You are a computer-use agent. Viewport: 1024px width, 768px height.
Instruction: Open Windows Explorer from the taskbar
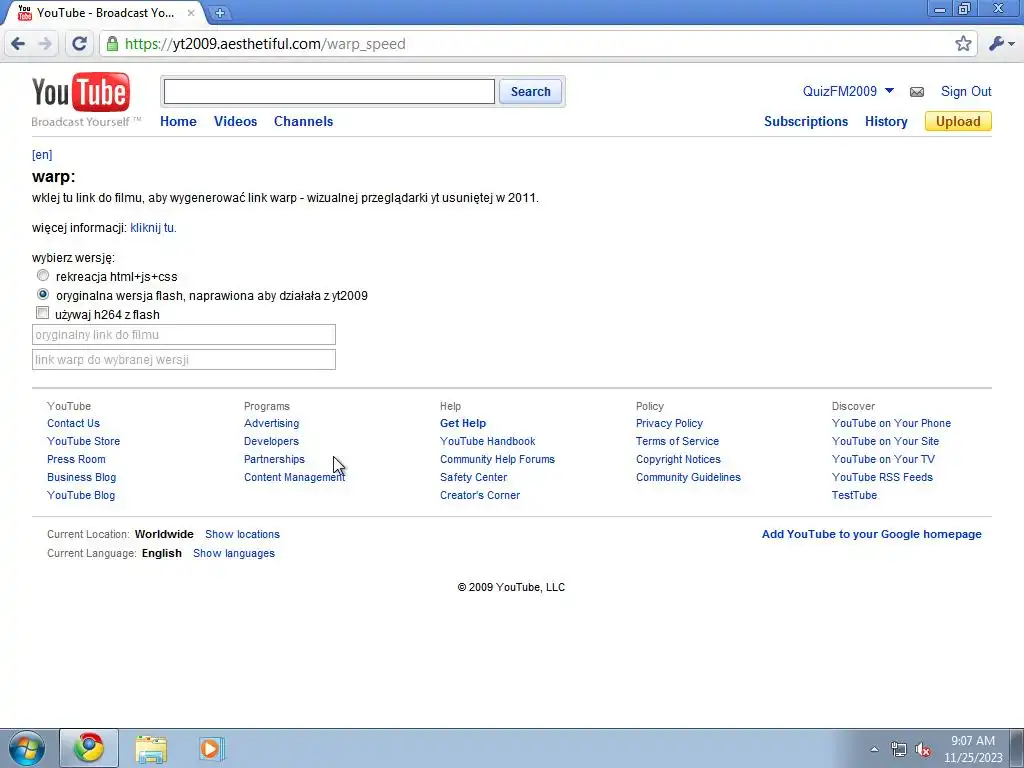151,748
